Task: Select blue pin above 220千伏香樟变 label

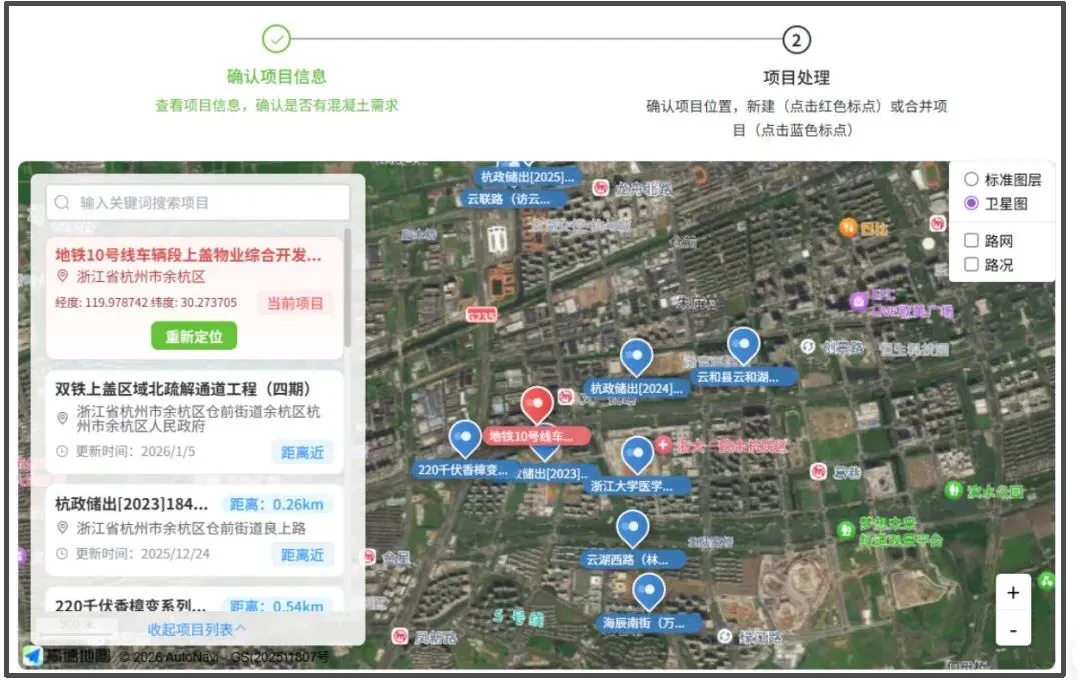Action: [x=465, y=438]
